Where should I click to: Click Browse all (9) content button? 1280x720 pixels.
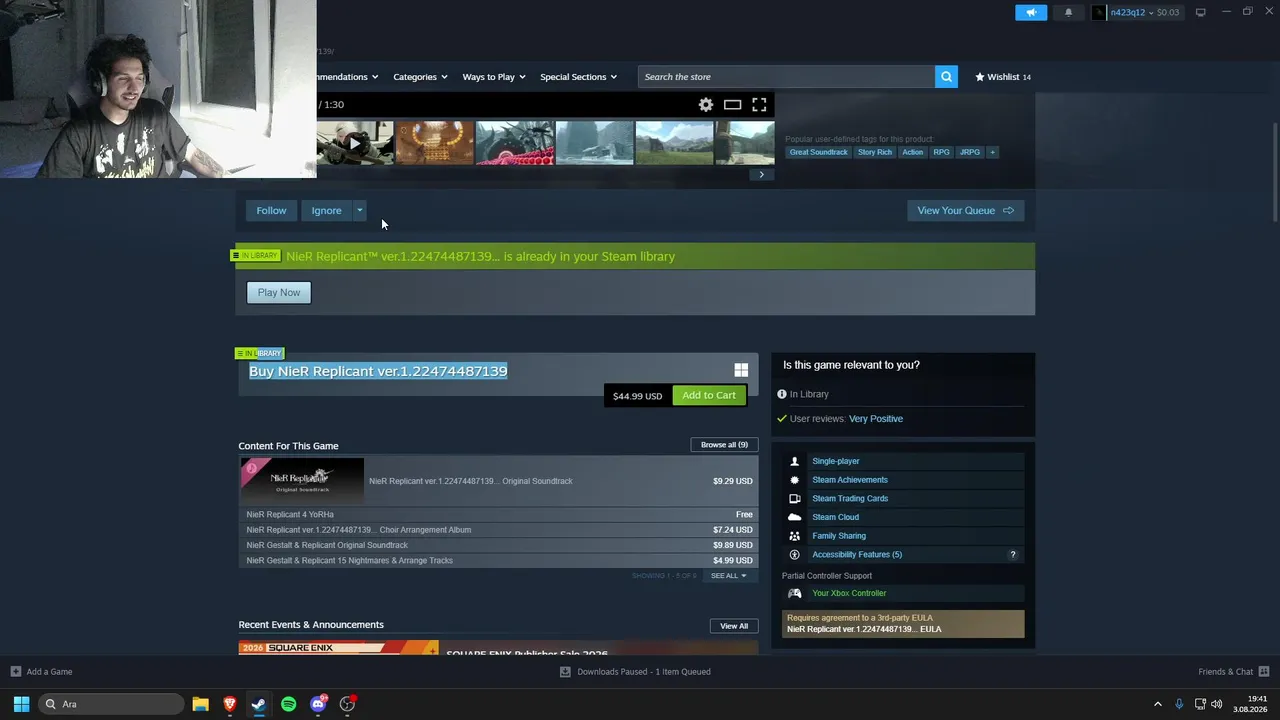(724, 445)
